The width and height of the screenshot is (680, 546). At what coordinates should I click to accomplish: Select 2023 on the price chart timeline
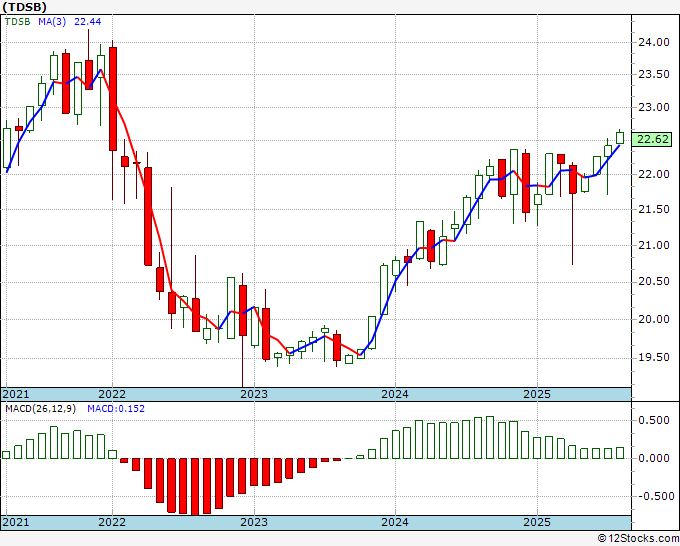[x=254, y=394]
